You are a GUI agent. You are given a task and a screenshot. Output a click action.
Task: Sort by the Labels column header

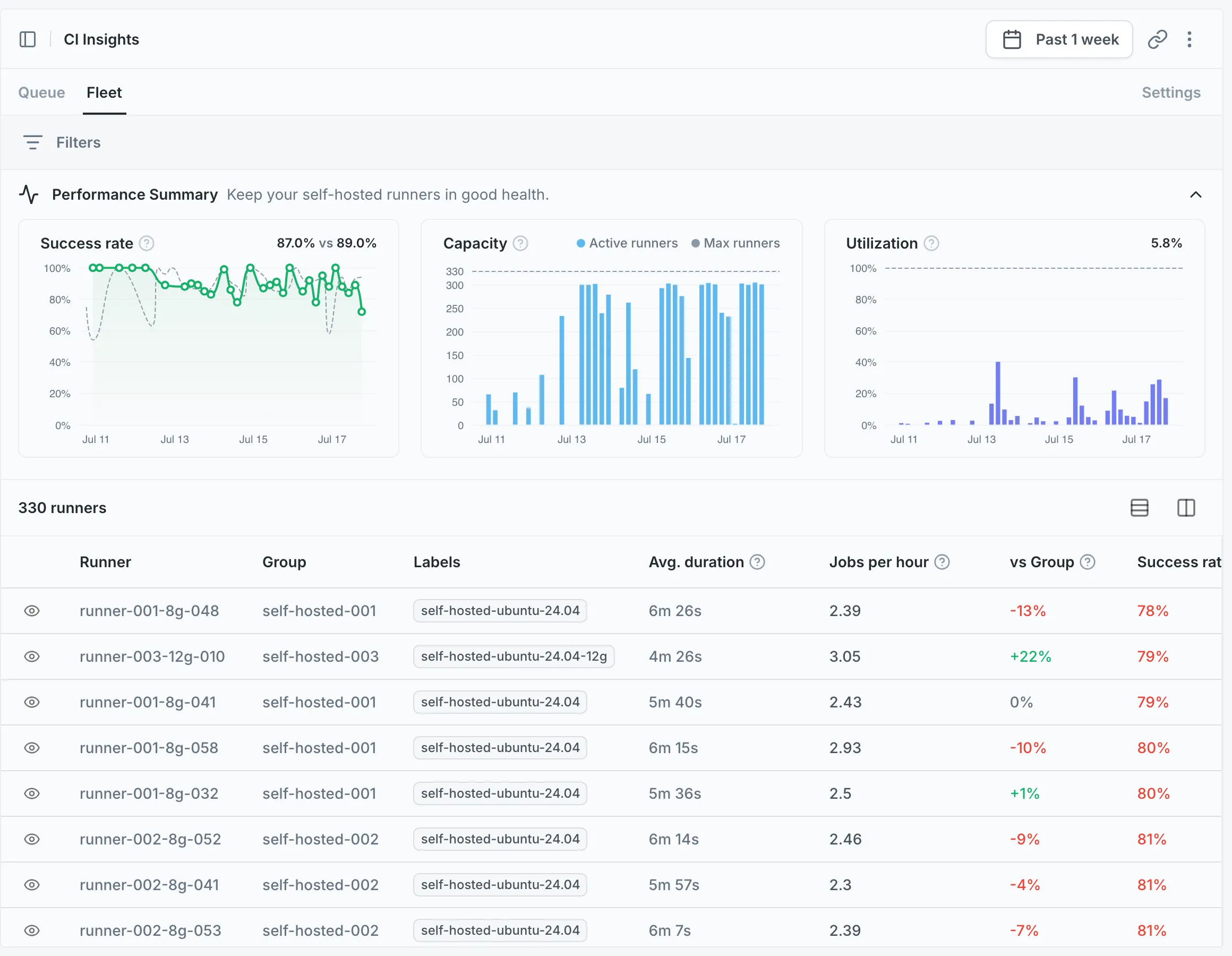(437, 562)
